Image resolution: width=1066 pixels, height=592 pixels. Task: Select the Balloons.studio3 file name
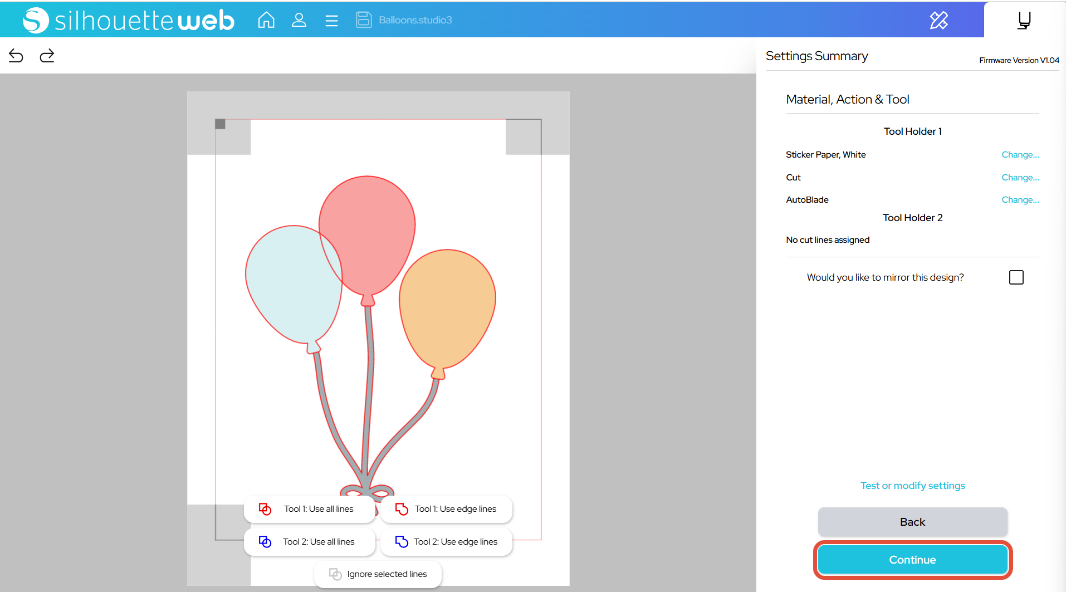point(415,20)
